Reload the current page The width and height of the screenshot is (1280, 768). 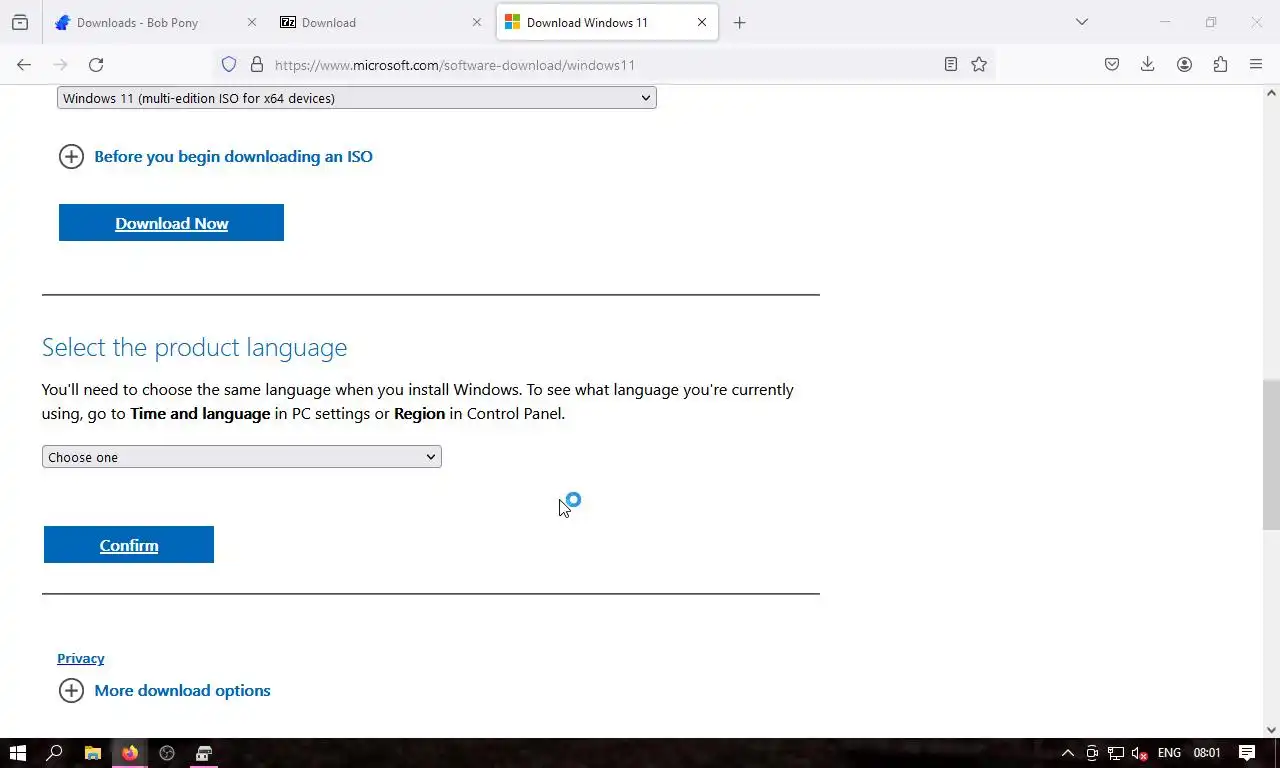pyautogui.click(x=96, y=64)
